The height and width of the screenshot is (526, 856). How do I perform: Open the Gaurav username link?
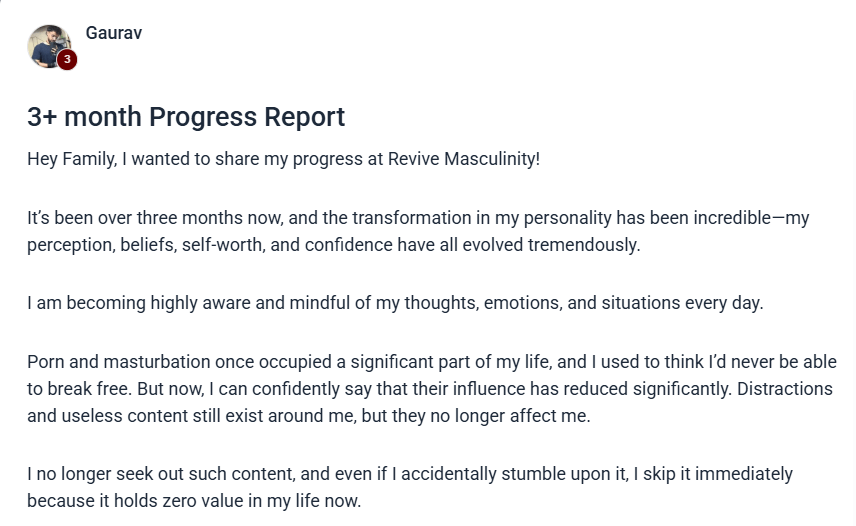[x=114, y=33]
